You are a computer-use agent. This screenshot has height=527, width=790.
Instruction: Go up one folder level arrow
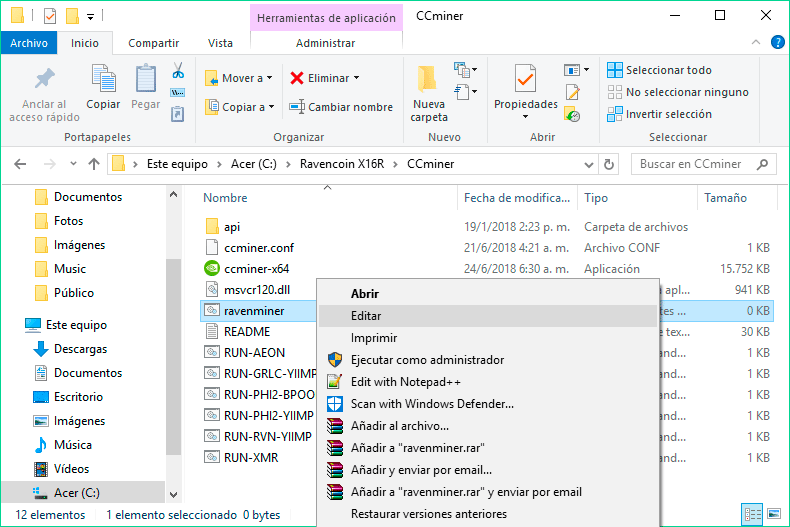click(94, 164)
